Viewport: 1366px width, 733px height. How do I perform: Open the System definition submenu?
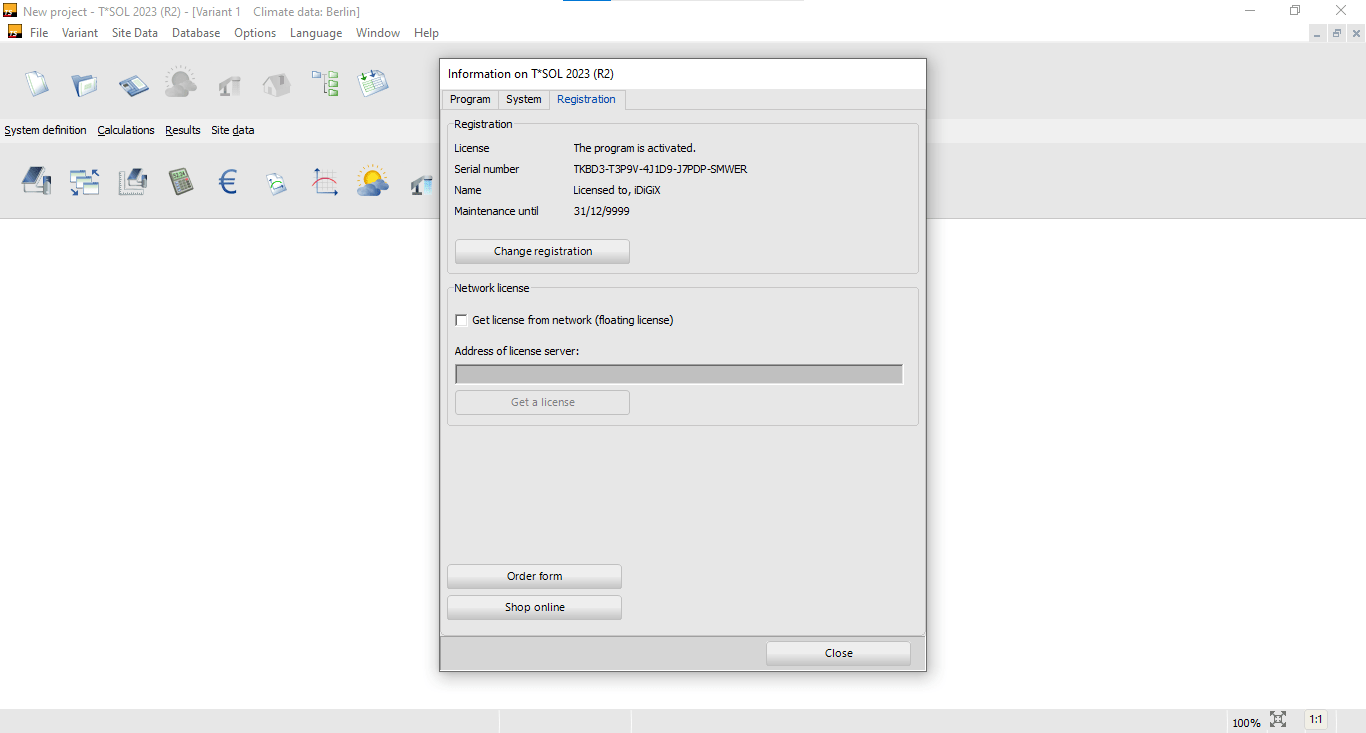click(45, 130)
